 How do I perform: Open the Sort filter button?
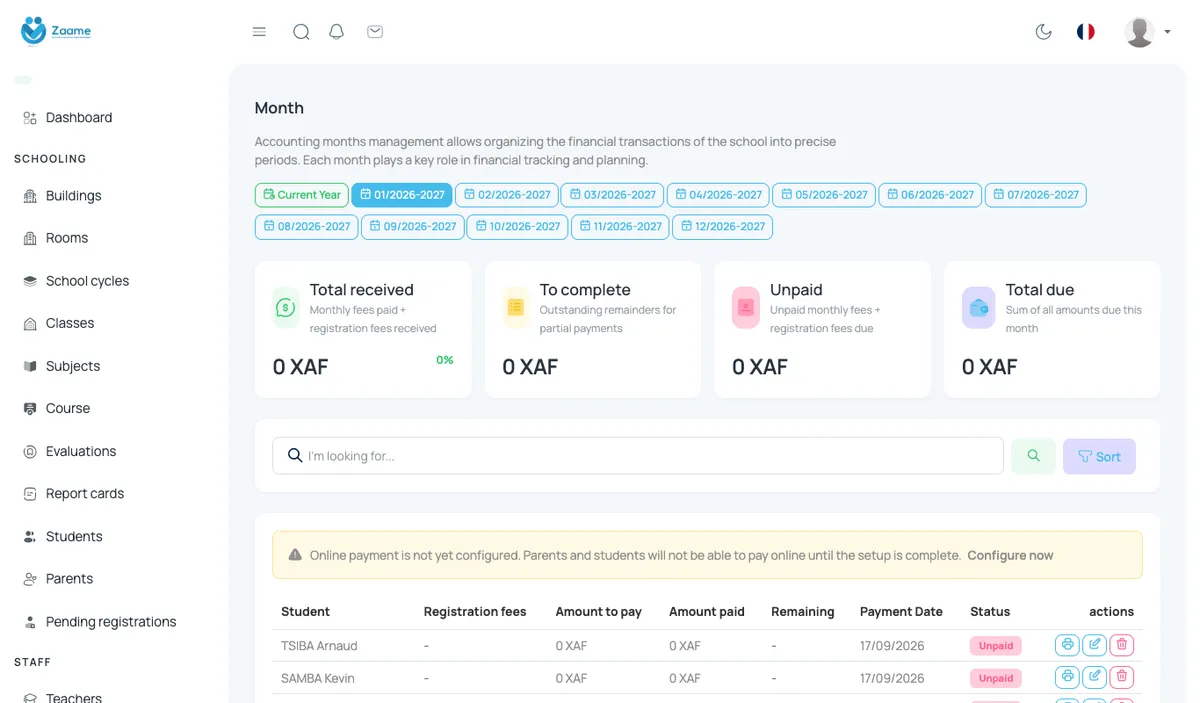click(x=1099, y=456)
